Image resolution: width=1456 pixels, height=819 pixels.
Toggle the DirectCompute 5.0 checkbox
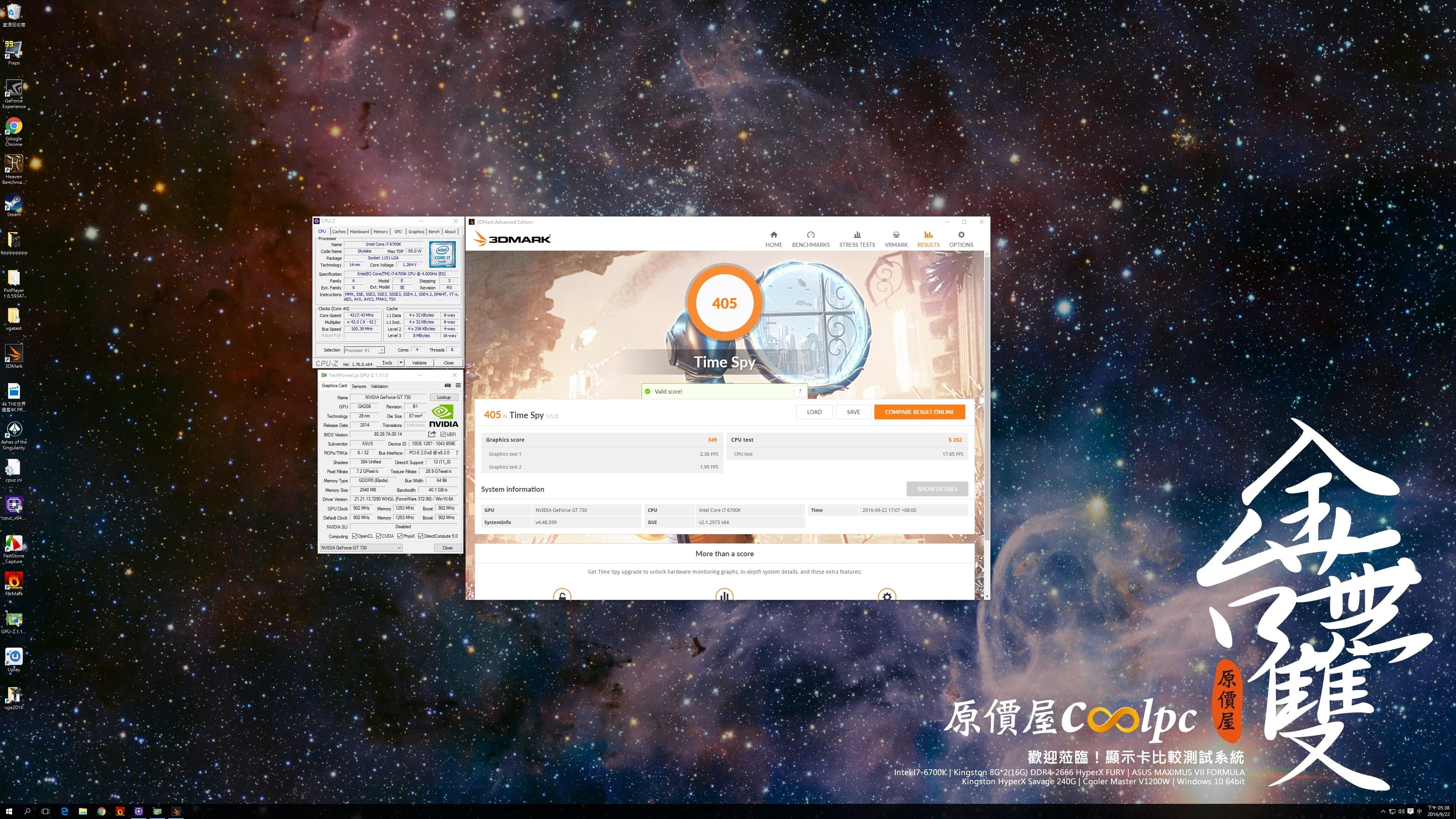[420, 536]
